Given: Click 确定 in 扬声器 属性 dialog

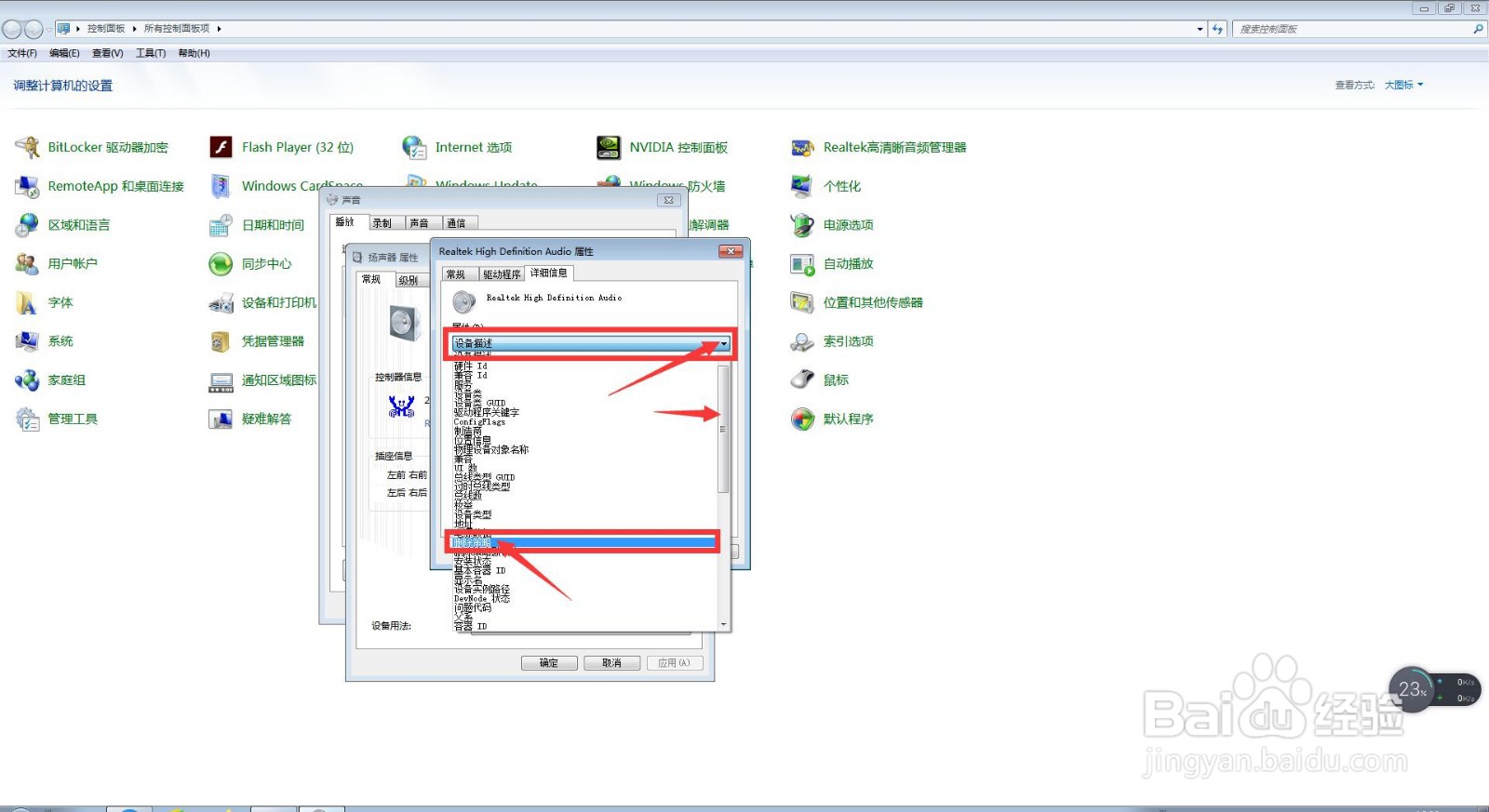Looking at the screenshot, I should (x=549, y=663).
